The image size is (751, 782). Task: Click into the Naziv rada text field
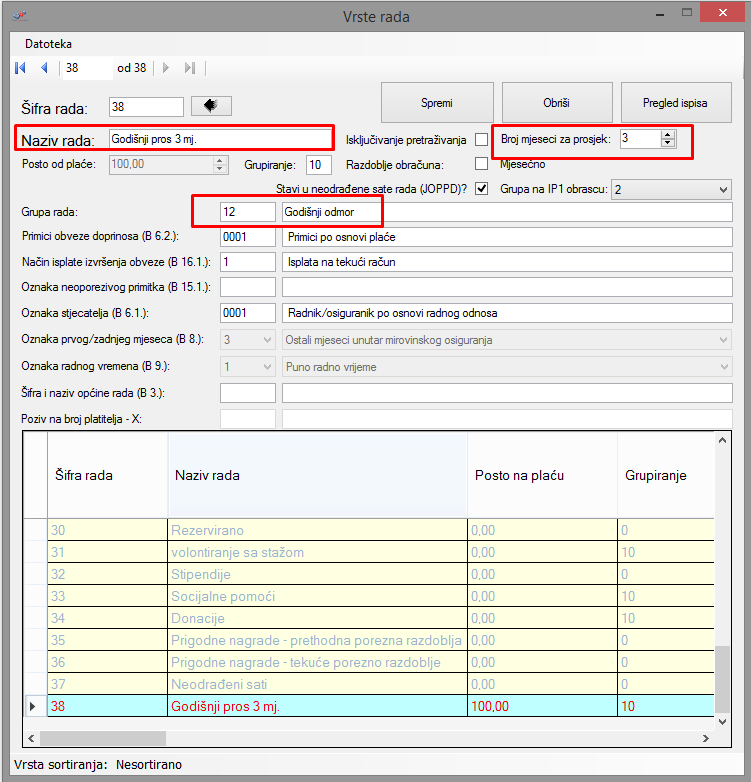[x=218, y=139]
